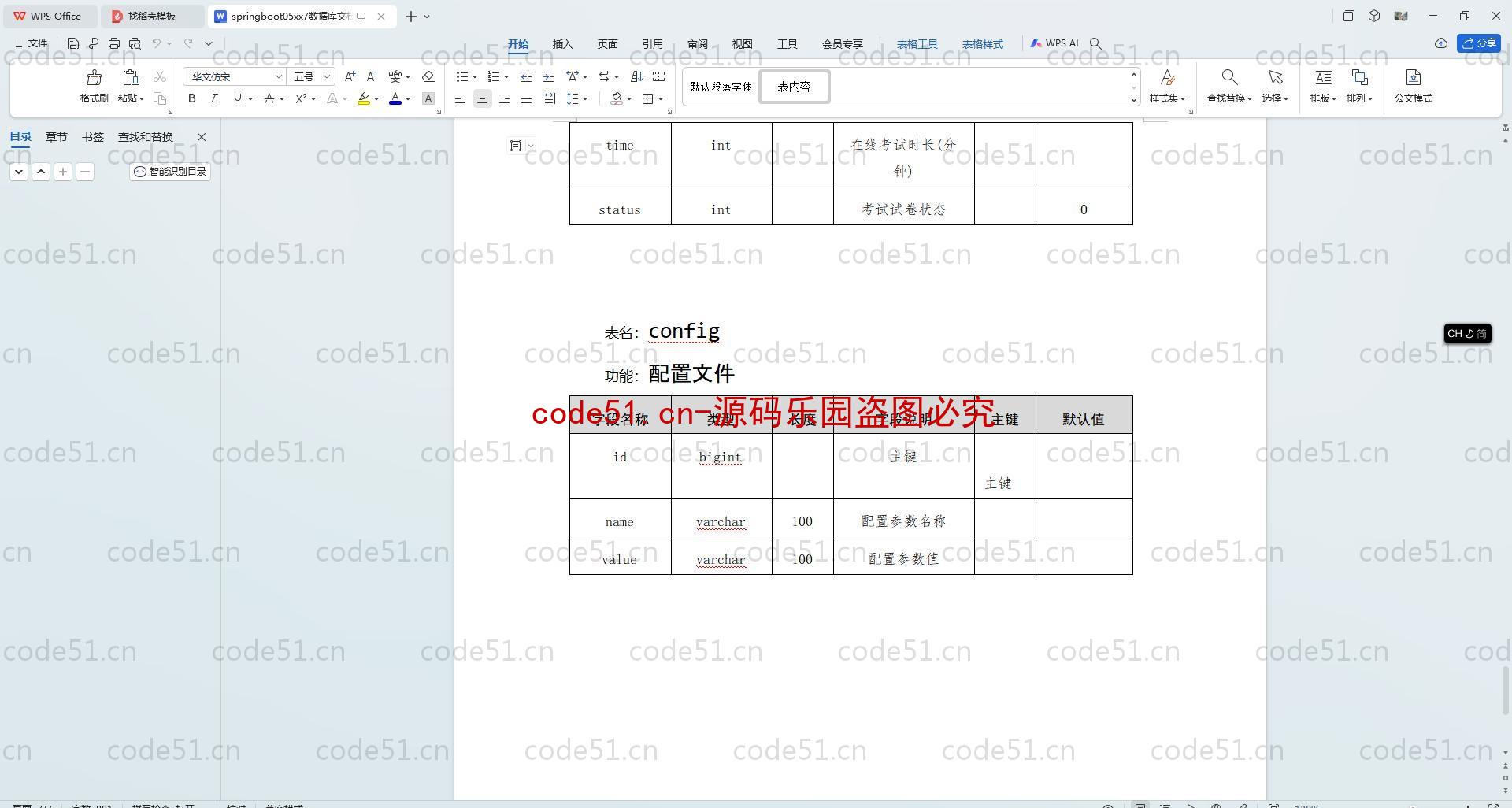The image size is (1512, 808).
Task: Toggle Underline formatting
Action: [x=237, y=98]
